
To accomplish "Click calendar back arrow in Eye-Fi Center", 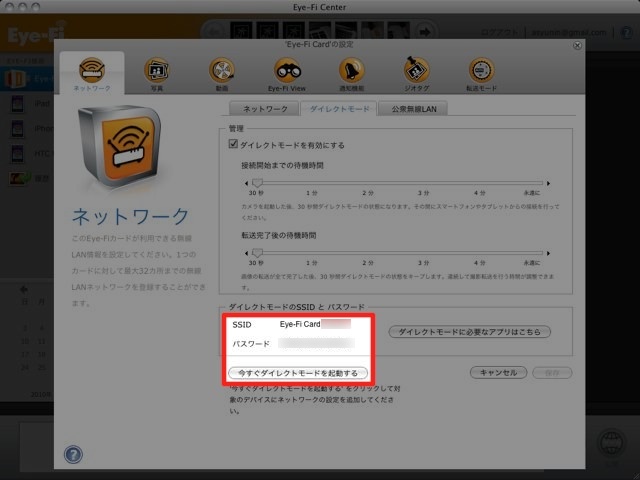I will click(x=24, y=289).
